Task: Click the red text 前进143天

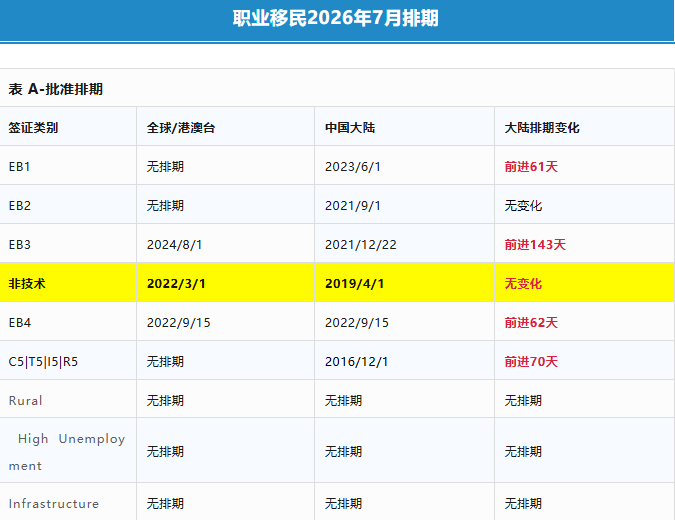Action: (x=535, y=245)
